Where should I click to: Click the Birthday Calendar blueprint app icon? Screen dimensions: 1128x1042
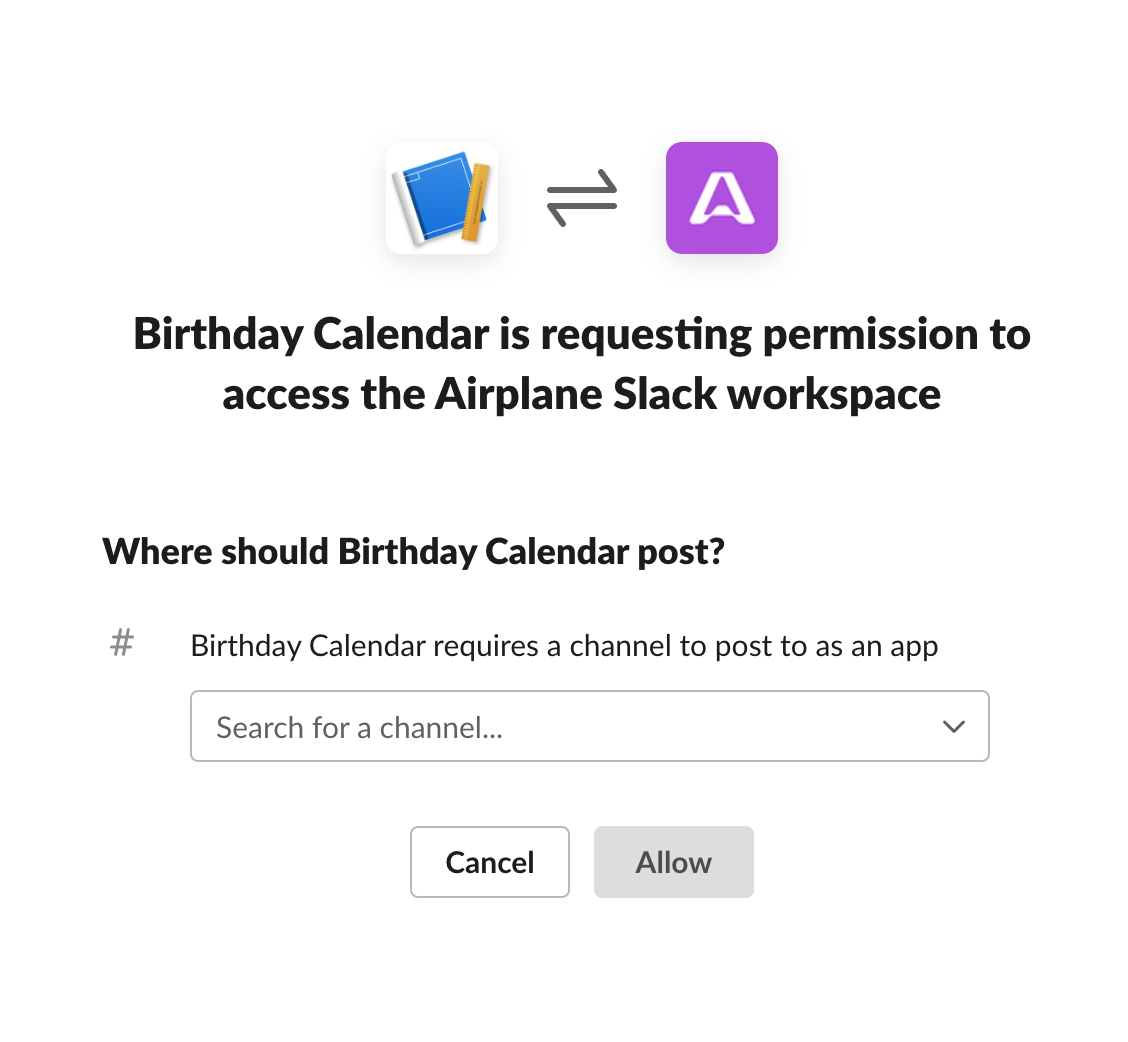pyautogui.click(x=442, y=198)
